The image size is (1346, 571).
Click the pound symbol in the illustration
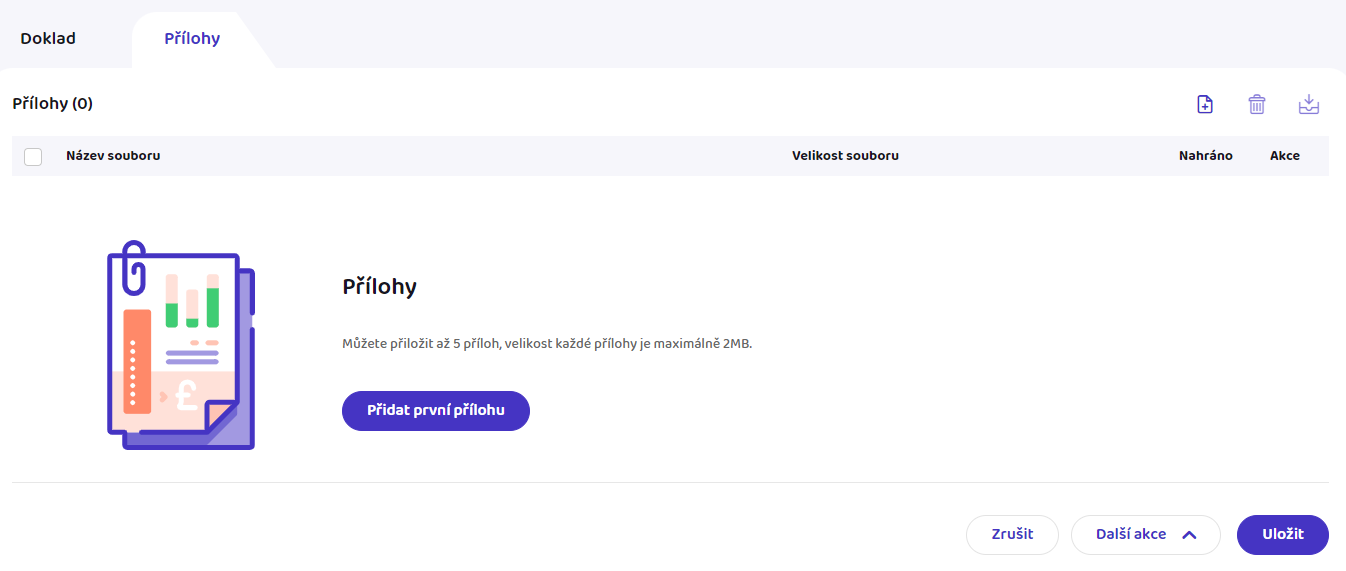pos(187,394)
